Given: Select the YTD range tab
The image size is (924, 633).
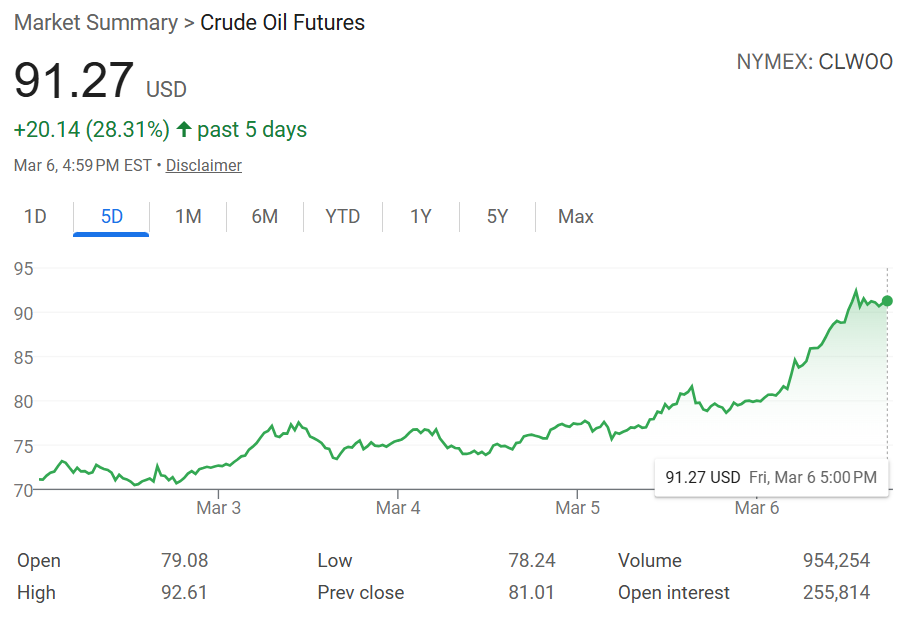Looking at the screenshot, I should point(342,216).
